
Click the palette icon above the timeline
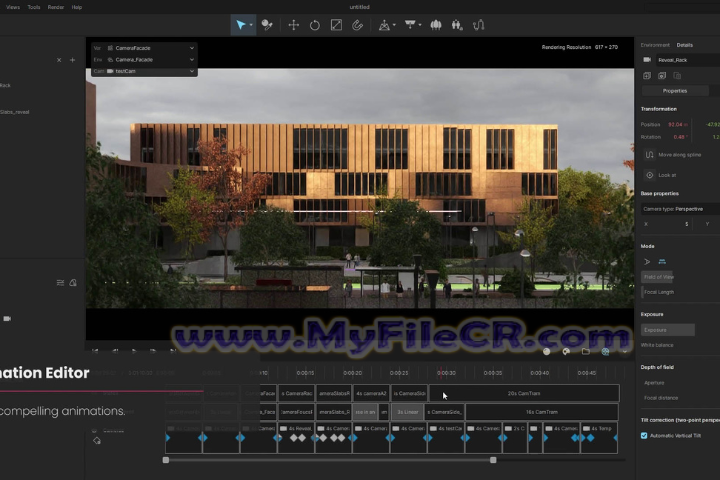tap(566, 351)
